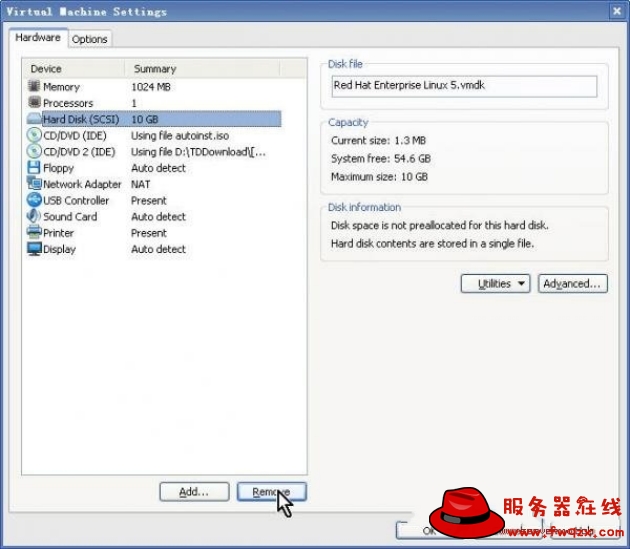Switch to the Options tab

coord(90,39)
